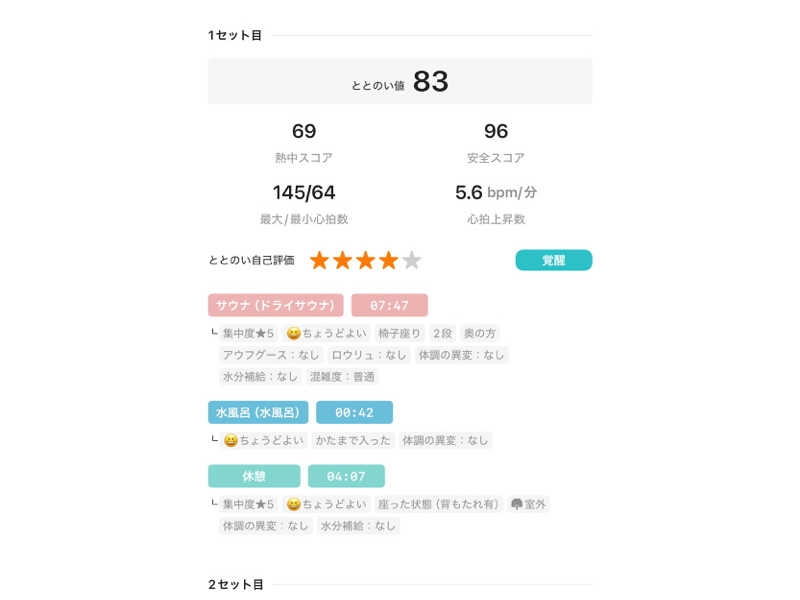Click the 2セット目 section heading

pyautogui.click(x=236, y=584)
